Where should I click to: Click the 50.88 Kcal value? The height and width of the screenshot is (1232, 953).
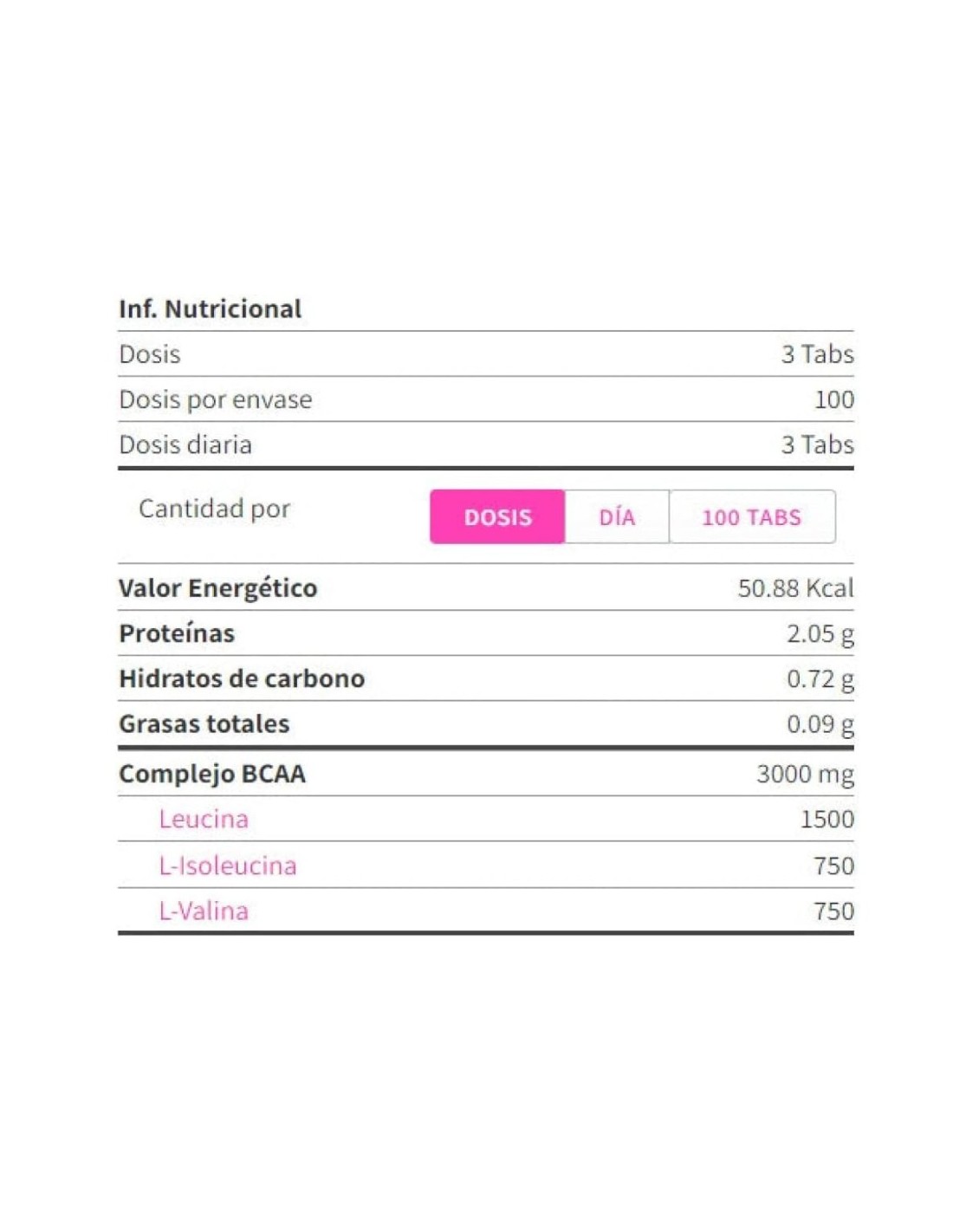tap(795, 588)
